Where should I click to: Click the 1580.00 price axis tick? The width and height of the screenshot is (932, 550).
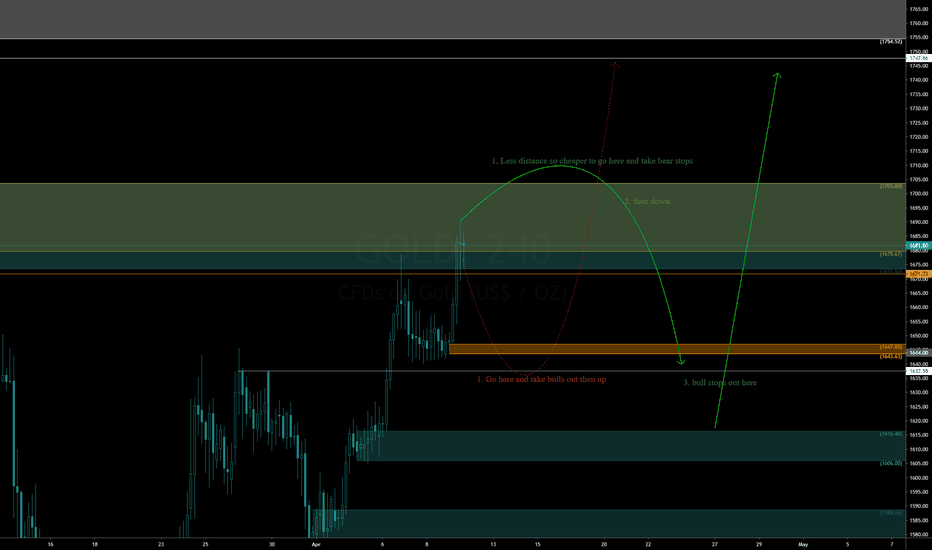920,535
